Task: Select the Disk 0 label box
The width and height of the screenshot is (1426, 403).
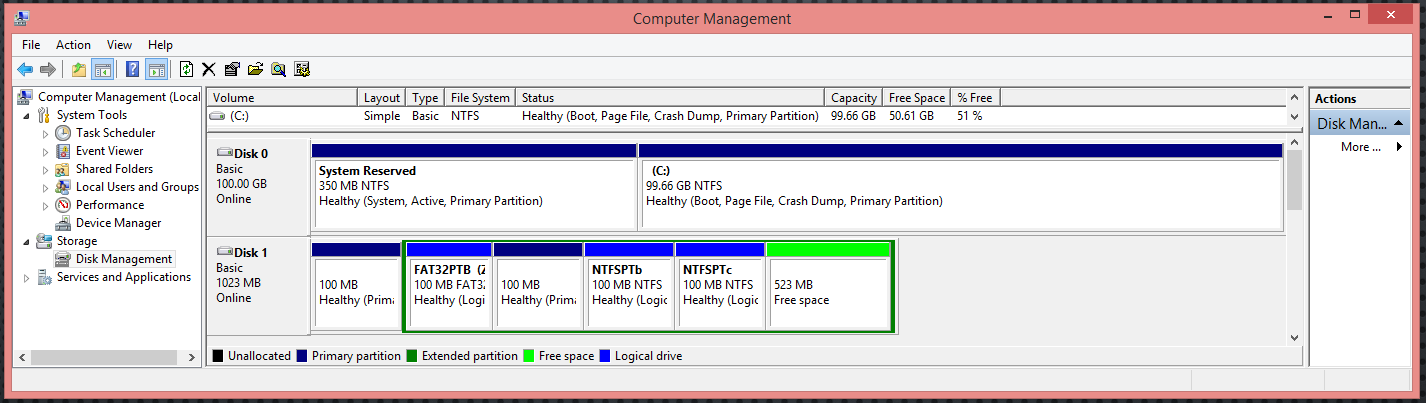Action: pos(258,186)
